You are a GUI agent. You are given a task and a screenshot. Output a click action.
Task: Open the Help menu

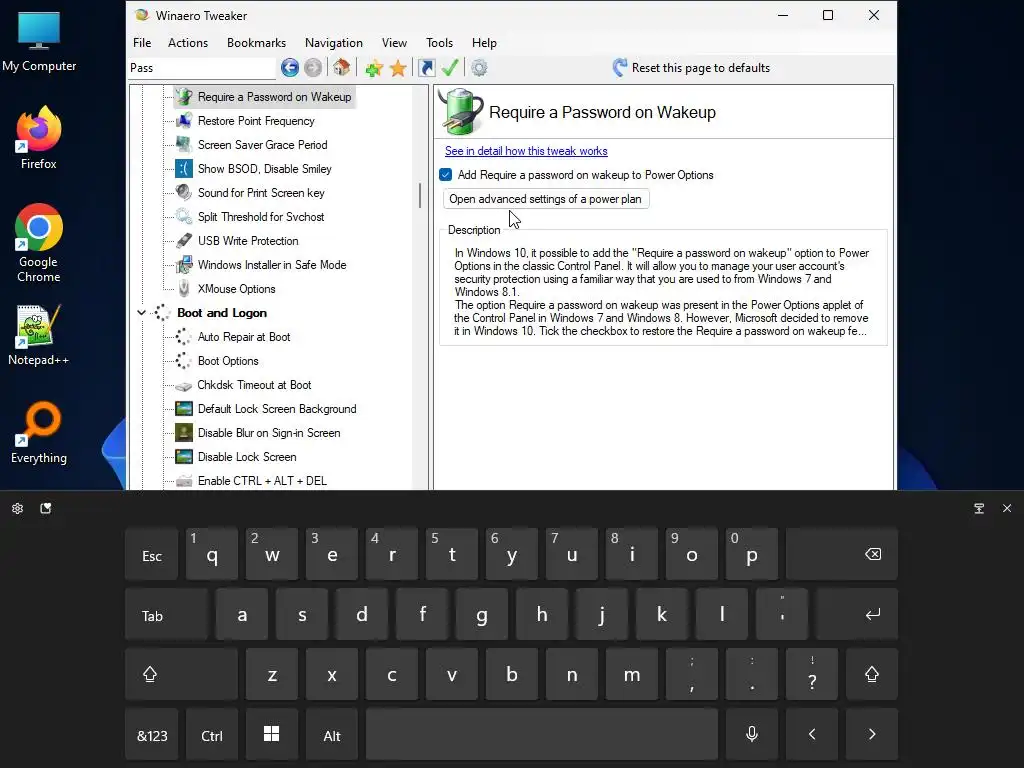(x=485, y=42)
